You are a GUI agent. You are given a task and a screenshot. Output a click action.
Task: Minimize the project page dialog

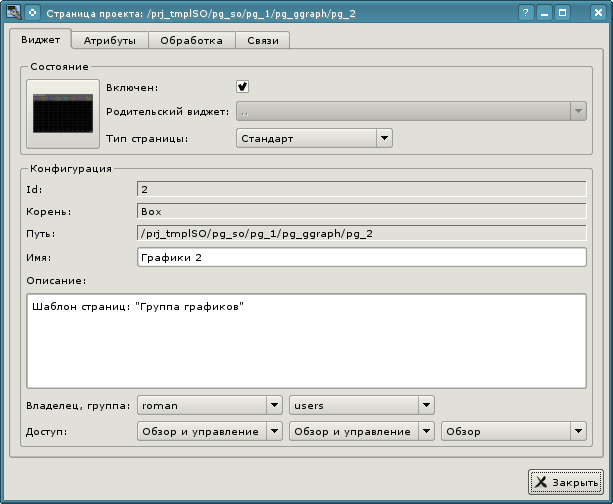coord(544,14)
